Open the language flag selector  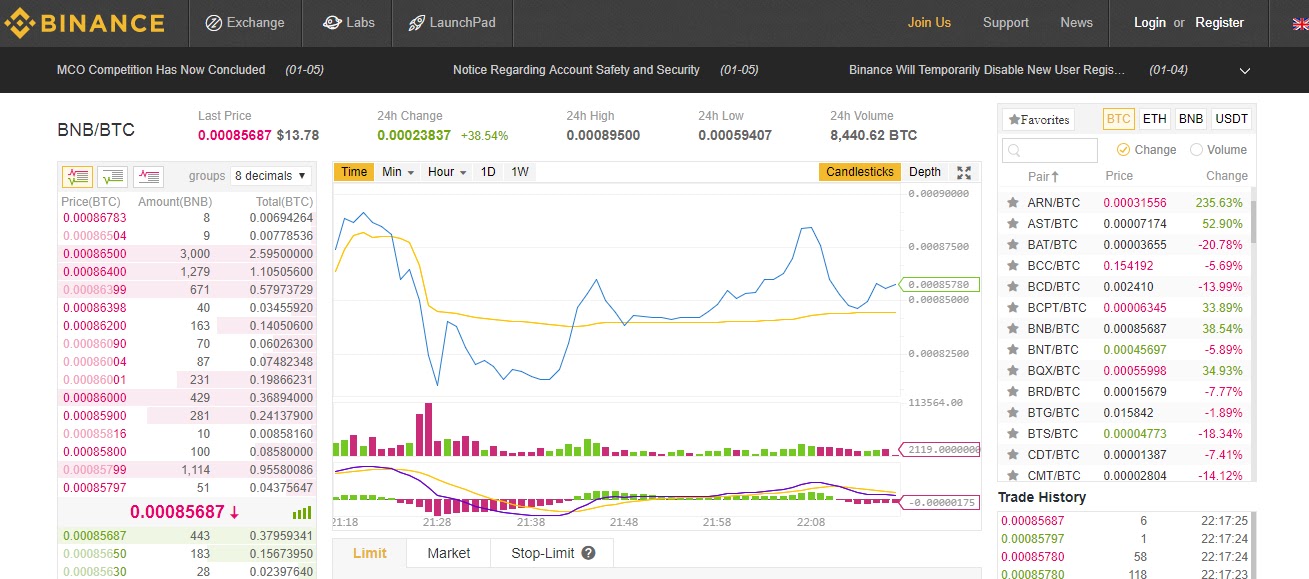(x=1299, y=23)
